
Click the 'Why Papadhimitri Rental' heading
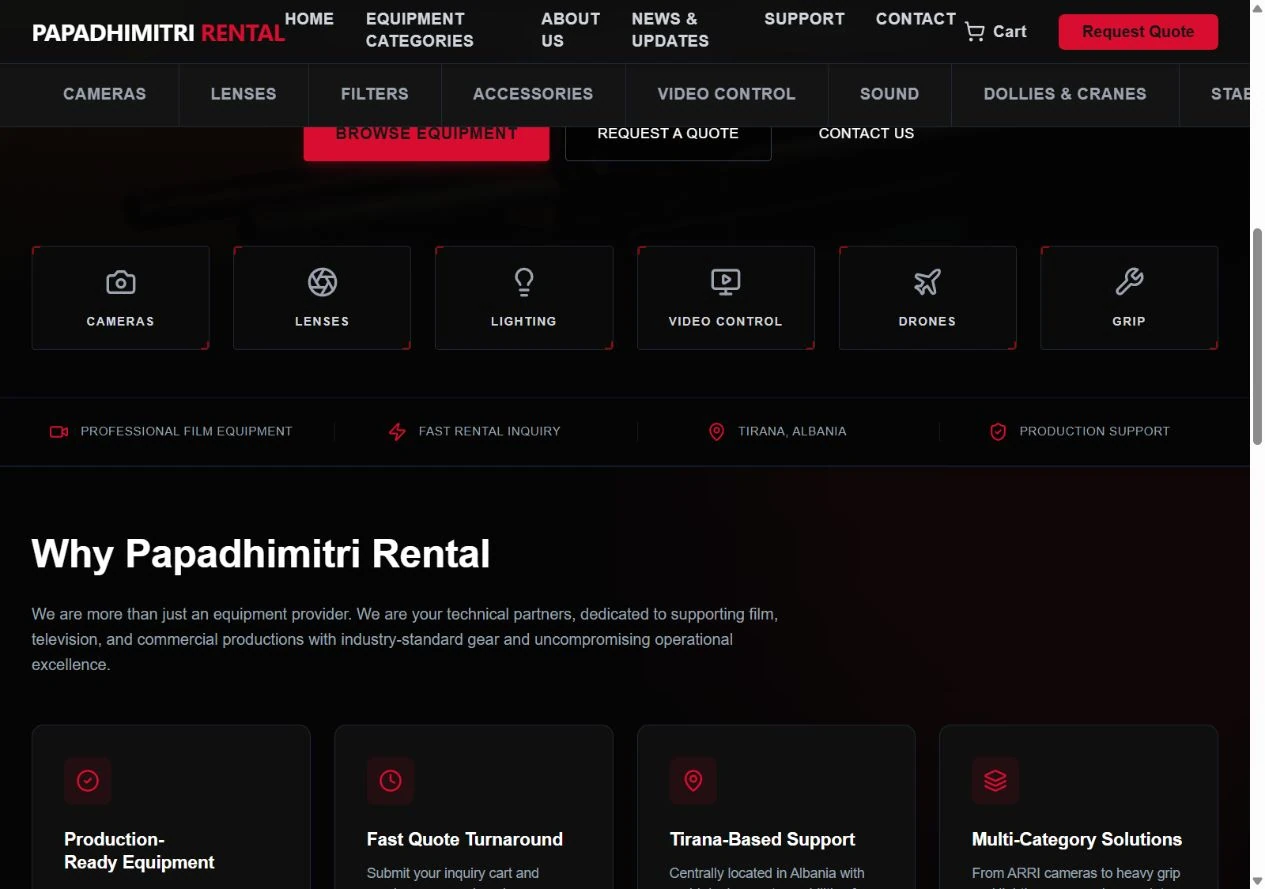click(261, 554)
